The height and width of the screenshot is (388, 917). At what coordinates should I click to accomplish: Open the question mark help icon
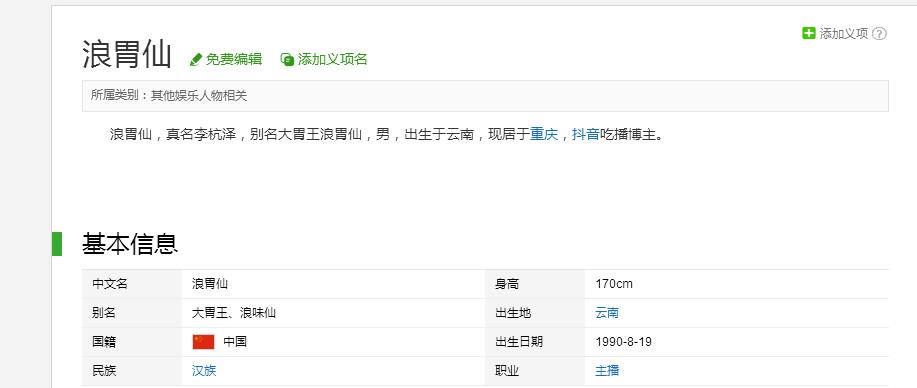click(x=879, y=33)
